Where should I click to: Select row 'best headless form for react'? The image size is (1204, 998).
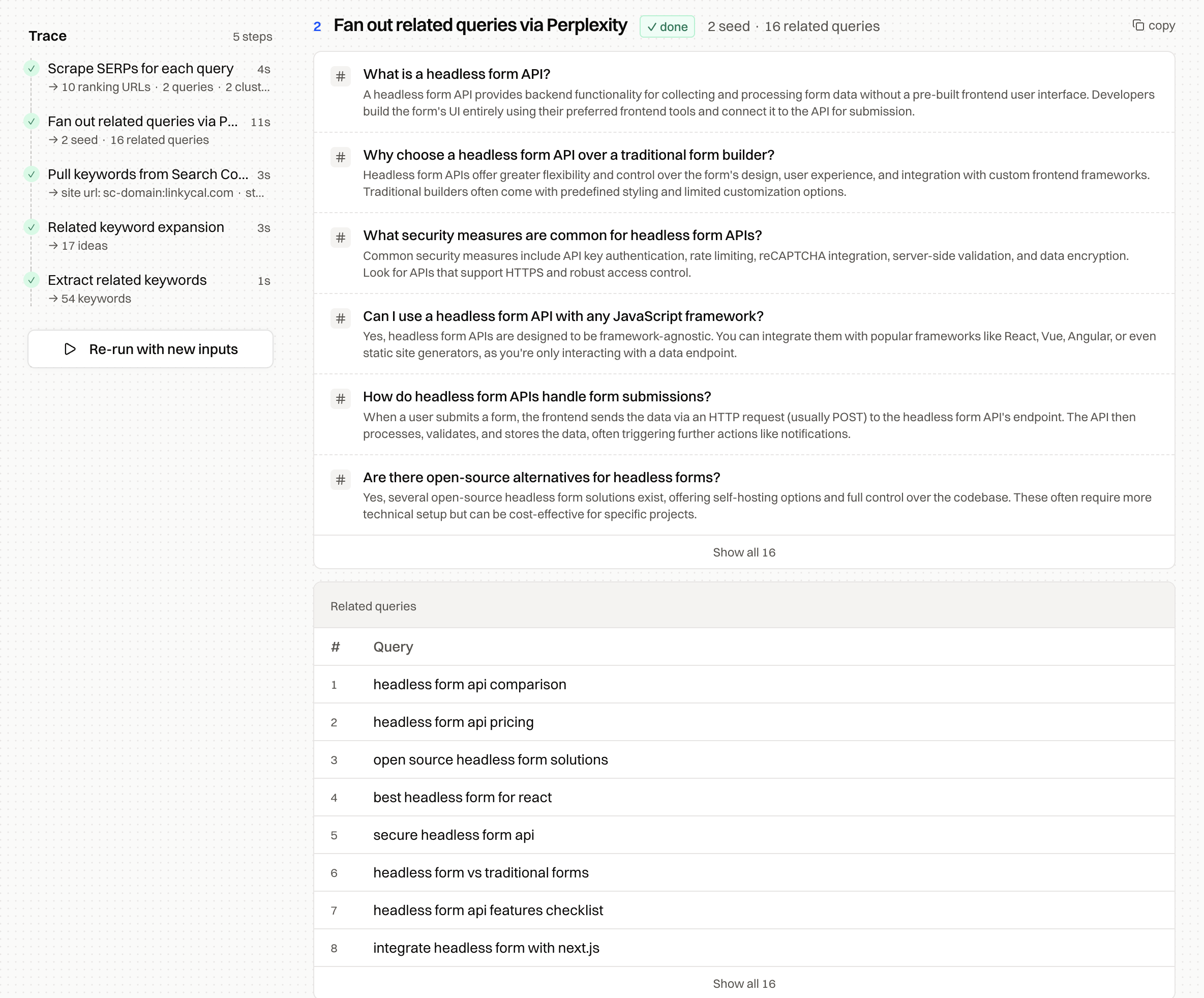point(744,797)
